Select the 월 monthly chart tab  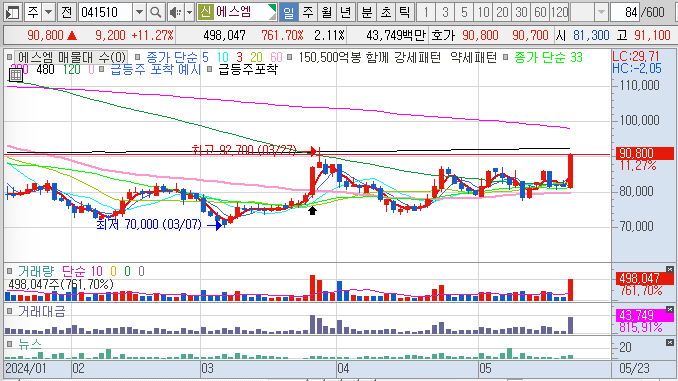tap(326, 12)
